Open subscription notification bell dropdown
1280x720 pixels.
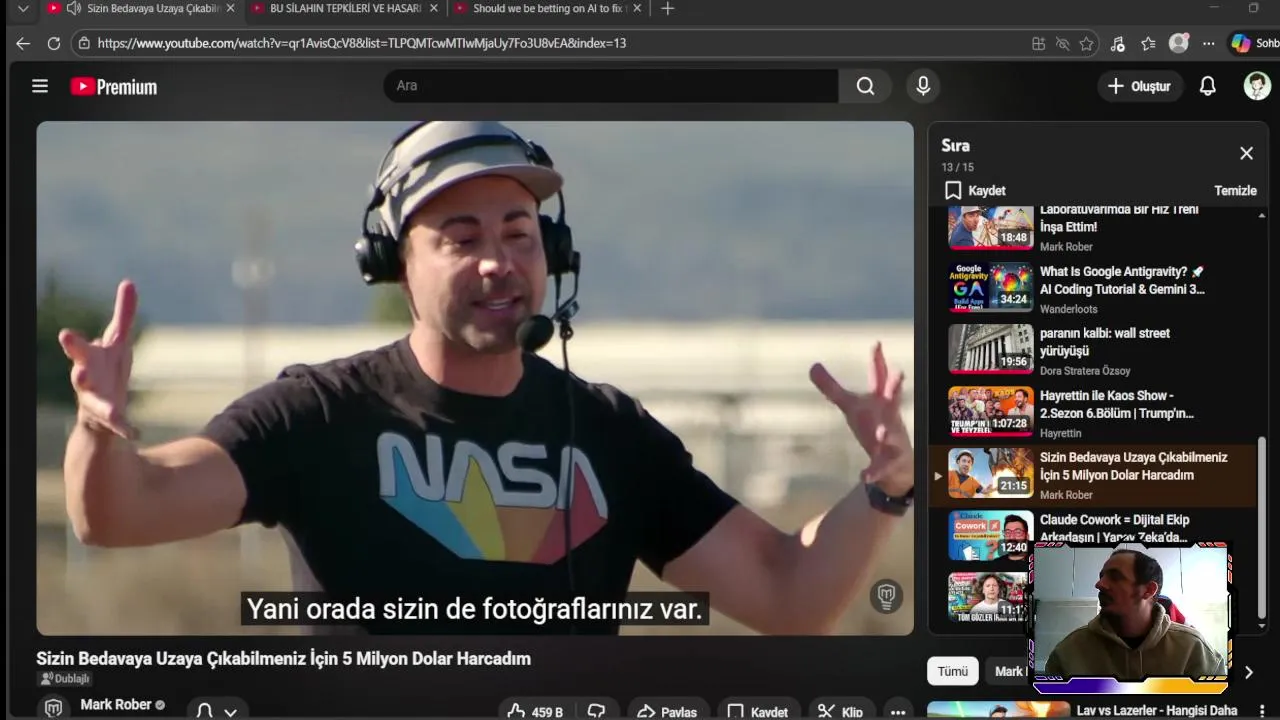(217, 710)
